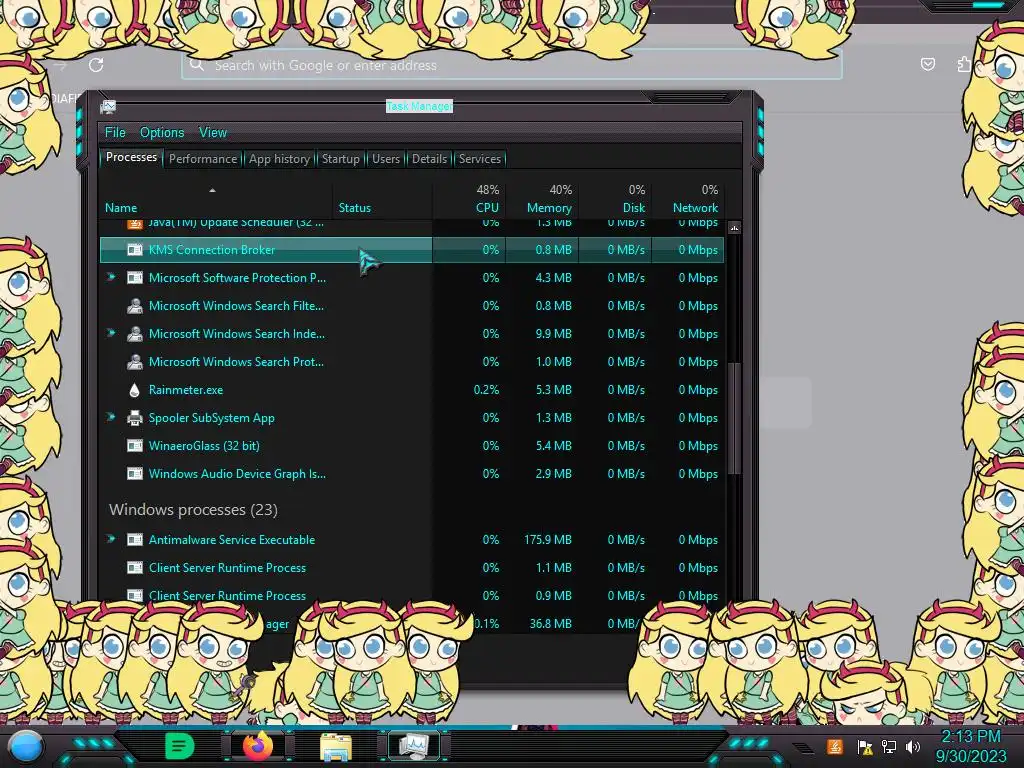Click the Spooler SubSystem printer icon
Screen dimensions: 1024x768
(135, 418)
